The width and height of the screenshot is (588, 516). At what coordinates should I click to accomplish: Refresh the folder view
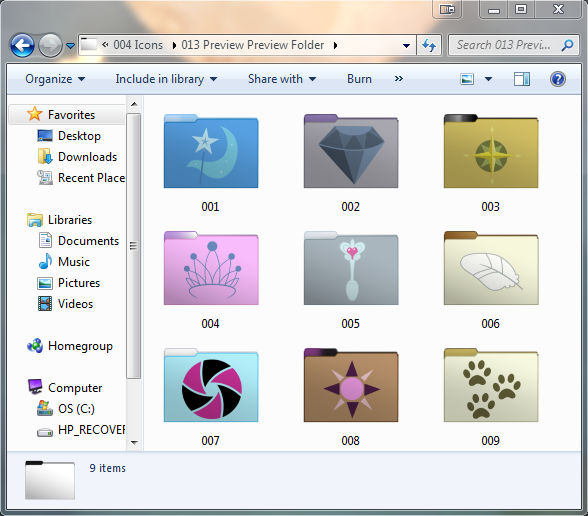tap(429, 45)
